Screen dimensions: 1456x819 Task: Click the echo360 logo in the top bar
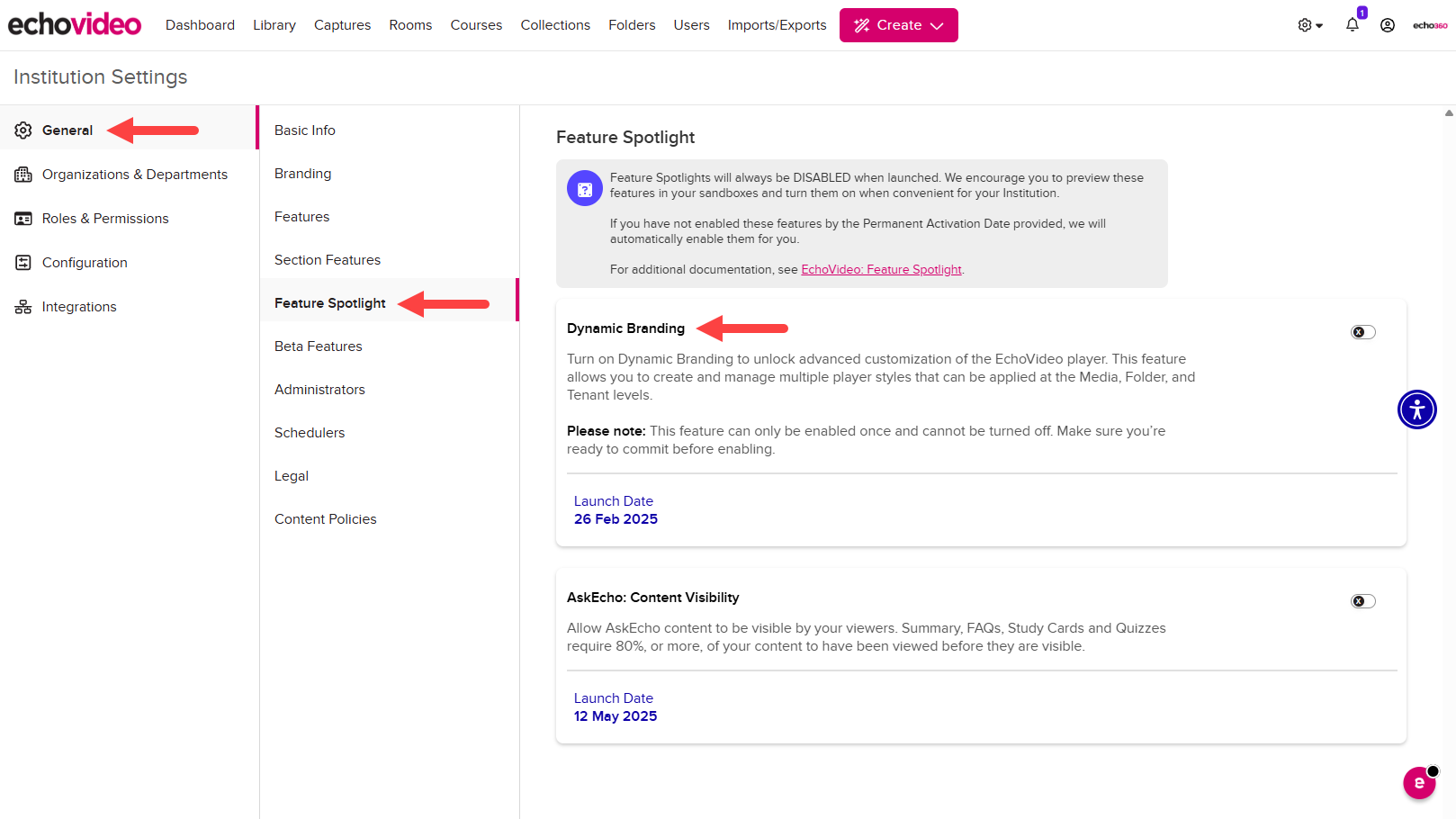tap(1429, 24)
